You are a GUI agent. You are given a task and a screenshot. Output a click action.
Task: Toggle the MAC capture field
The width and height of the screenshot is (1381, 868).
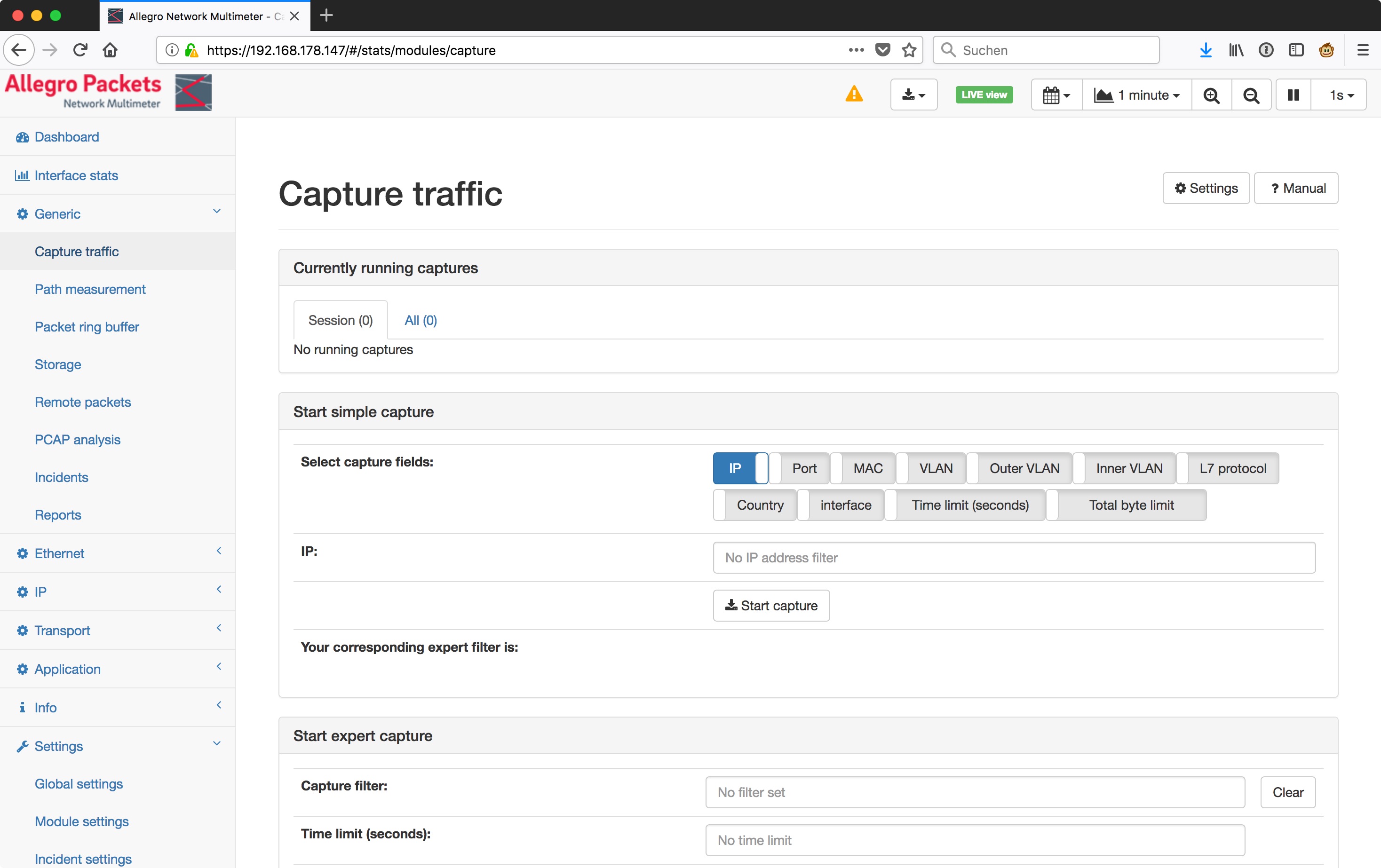tap(863, 468)
